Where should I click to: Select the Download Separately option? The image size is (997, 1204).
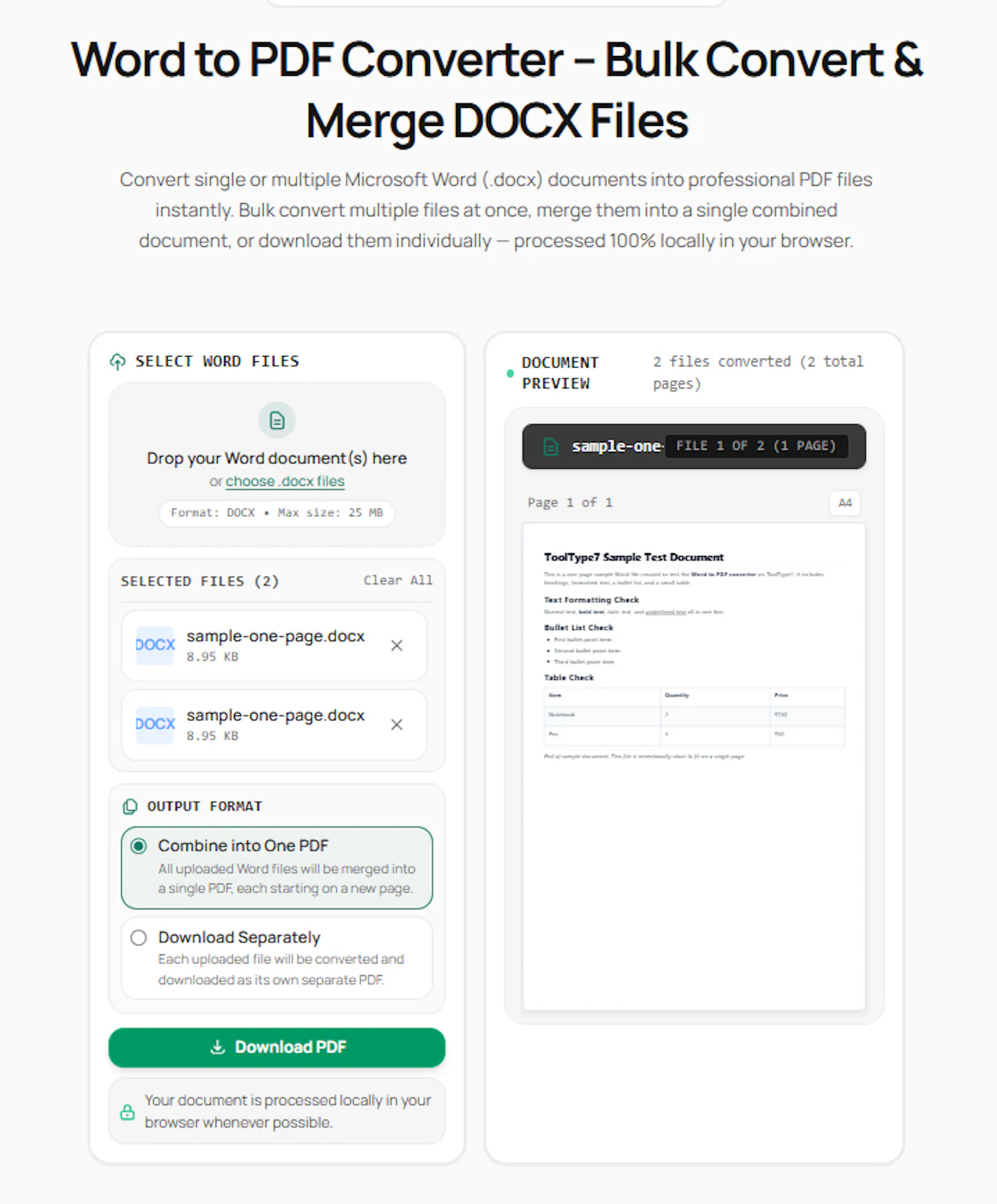277,958
